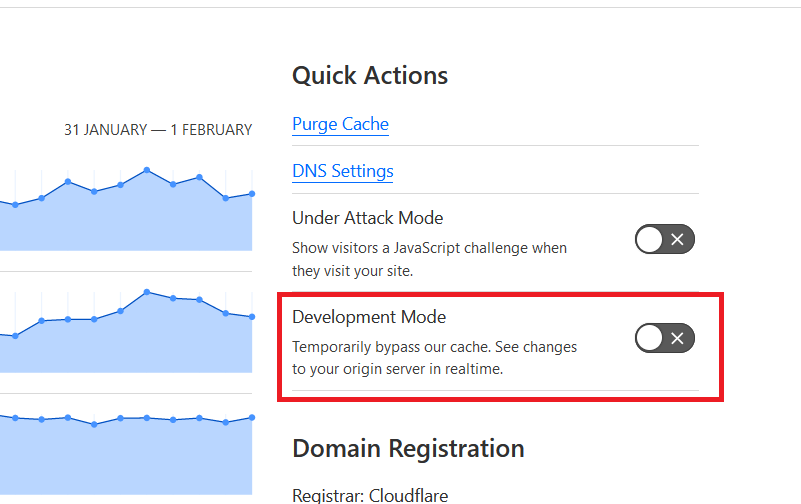Image resolution: width=801 pixels, height=504 pixels.
Task: Click the Temporarily bypass our cache description
Action: [434, 358]
